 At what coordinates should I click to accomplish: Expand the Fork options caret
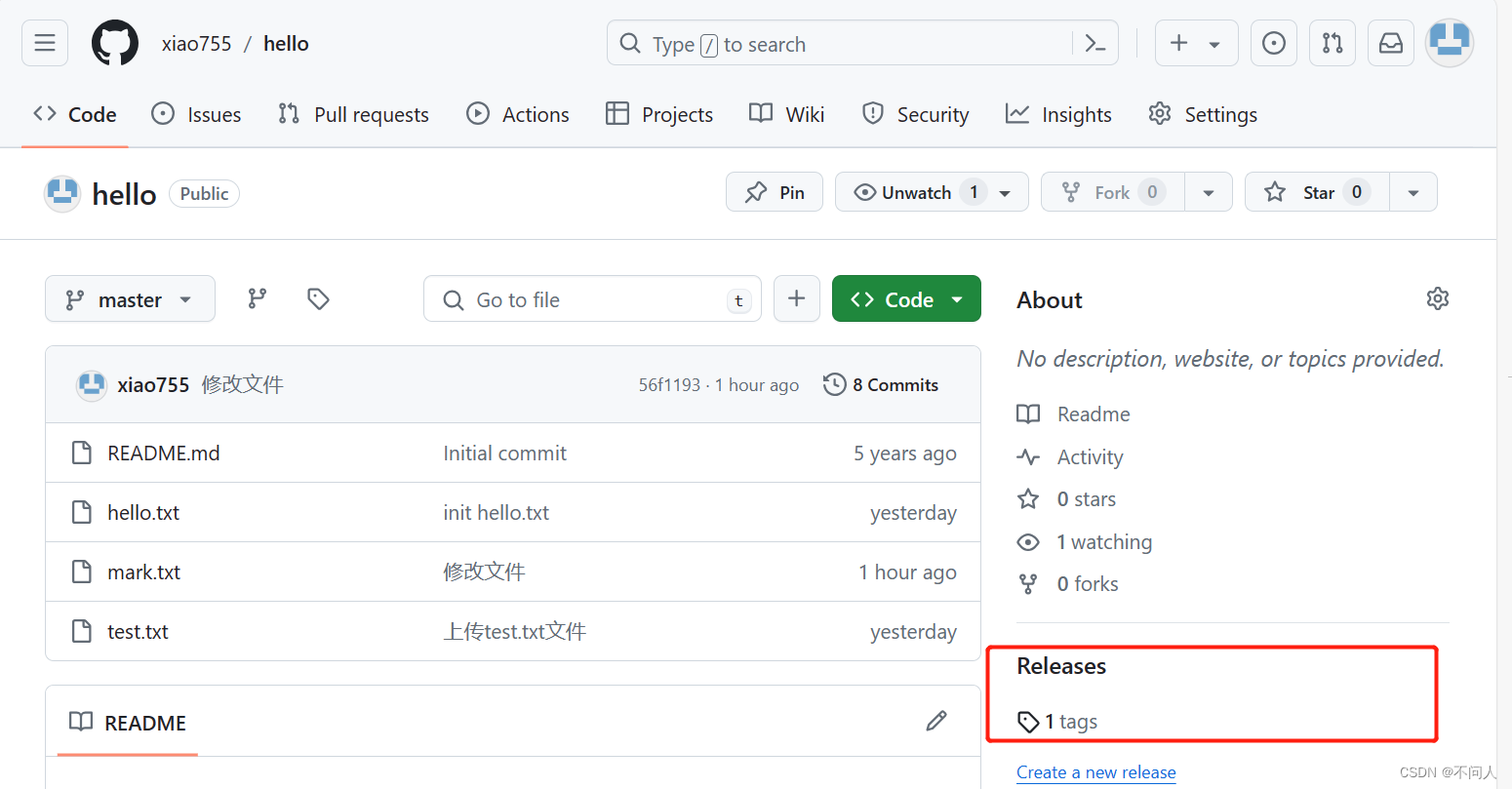coord(1209,192)
